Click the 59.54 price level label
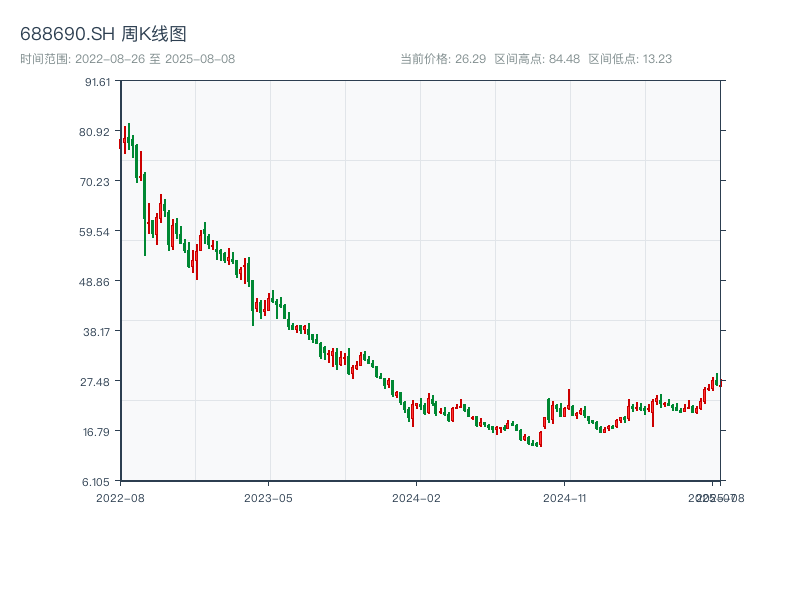This screenshot has height=600, width=800. 97,231
